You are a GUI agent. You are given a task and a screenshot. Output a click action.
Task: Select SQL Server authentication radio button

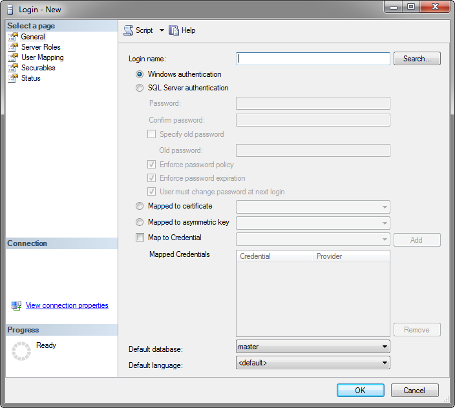[139, 88]
